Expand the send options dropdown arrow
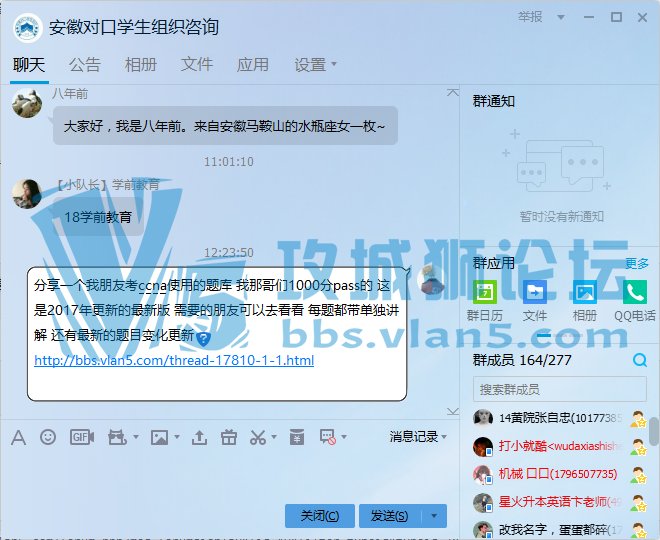Viewport: 660px width, 540px height. click(x=434, y=516)
